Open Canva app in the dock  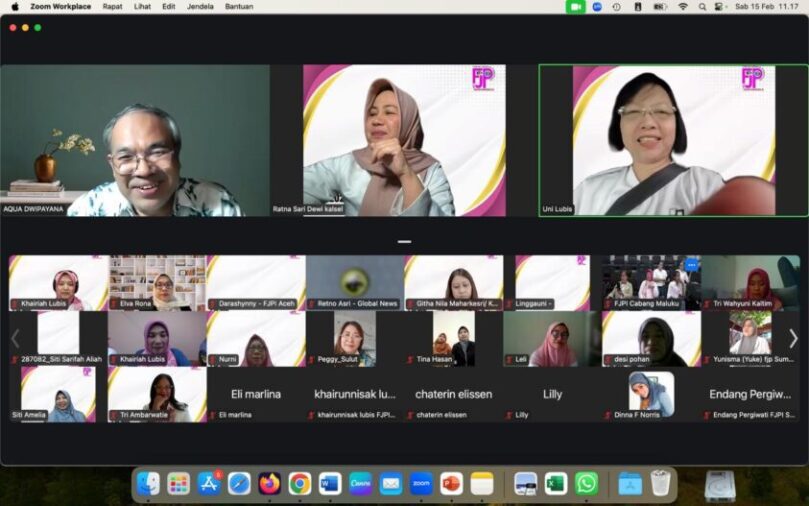point(360,484)
